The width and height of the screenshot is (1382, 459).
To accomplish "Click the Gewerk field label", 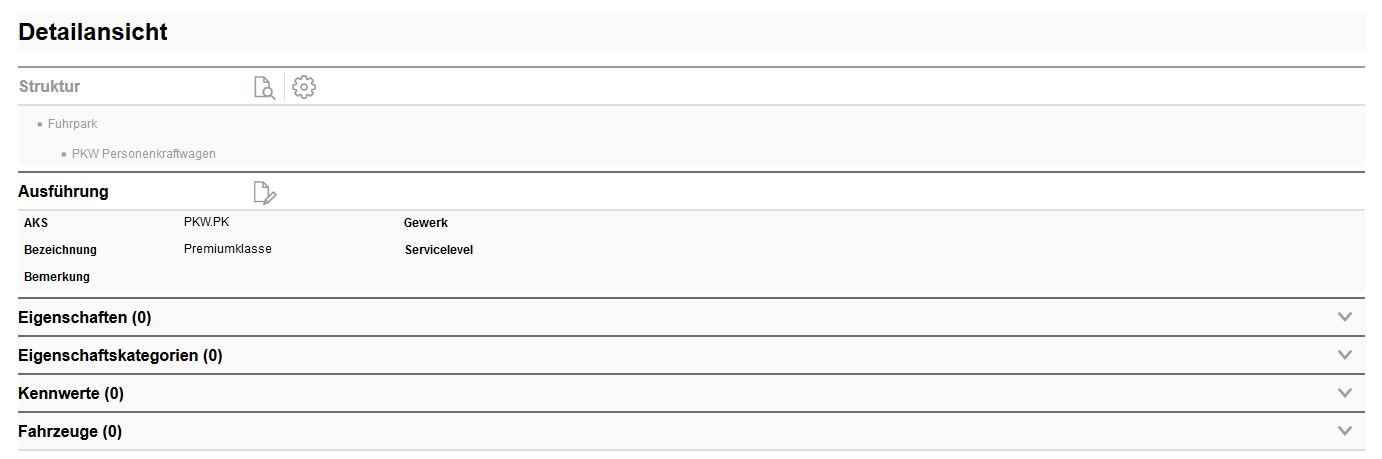I will pos(425,223).
